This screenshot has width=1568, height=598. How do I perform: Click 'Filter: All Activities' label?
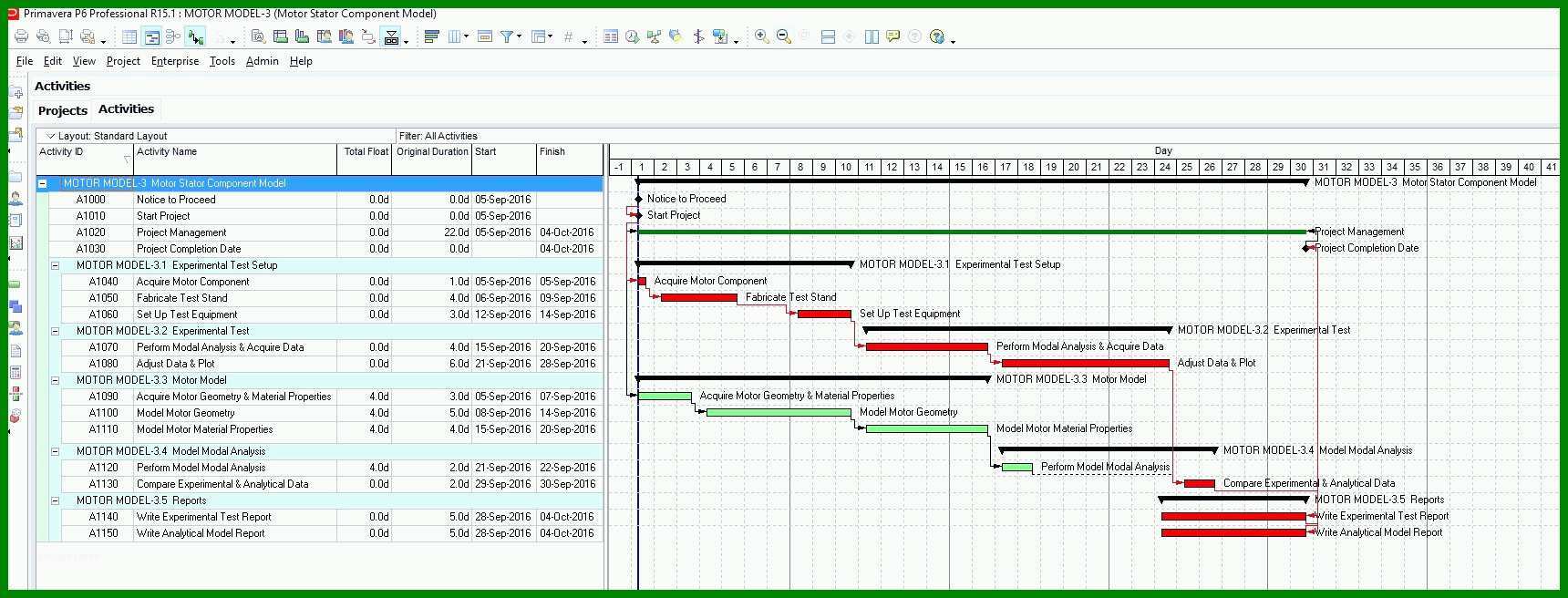[438, 136]
